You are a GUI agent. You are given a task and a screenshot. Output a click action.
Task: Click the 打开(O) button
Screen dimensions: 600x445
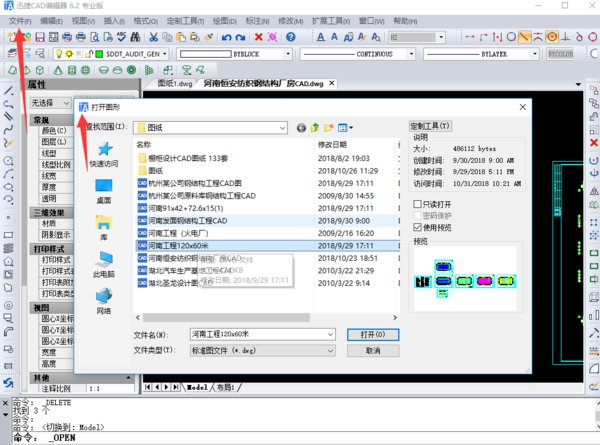click(373, 334)
